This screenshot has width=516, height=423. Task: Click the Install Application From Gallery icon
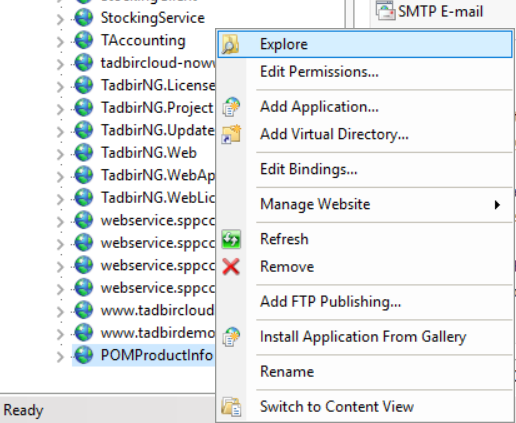(x=231, y=336)
